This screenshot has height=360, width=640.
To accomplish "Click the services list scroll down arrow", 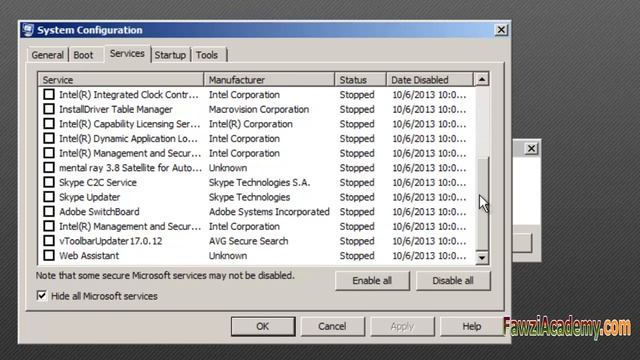I will pyautogui.click(x=482, y=258).
